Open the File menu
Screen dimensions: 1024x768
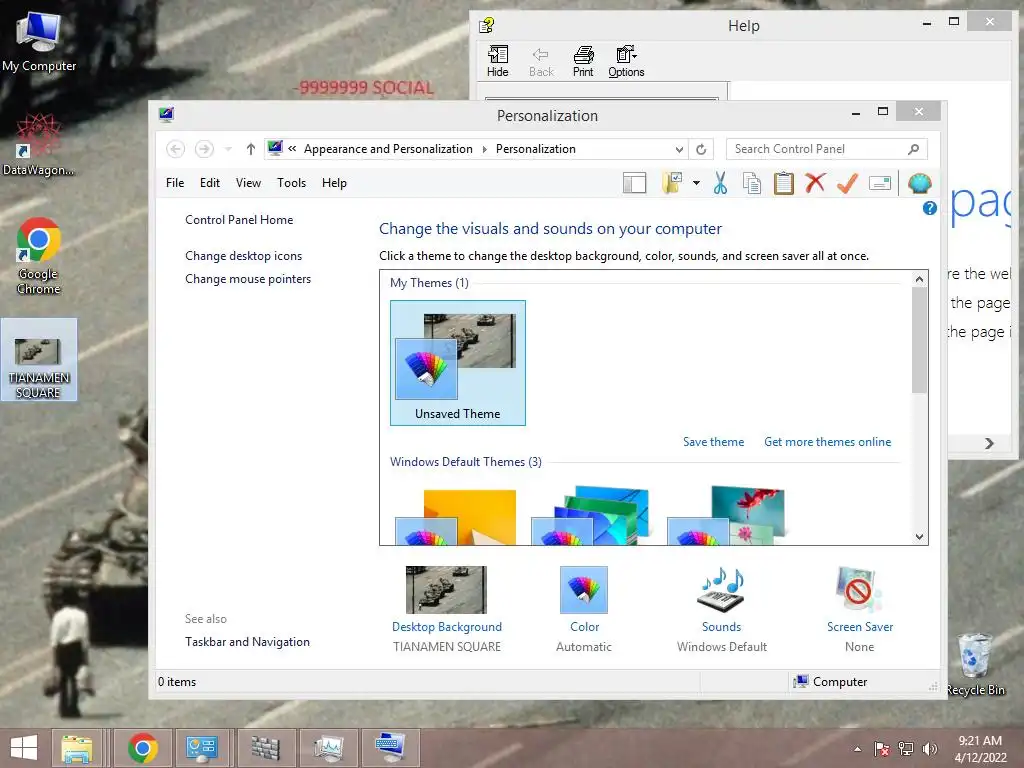(175, 183)
